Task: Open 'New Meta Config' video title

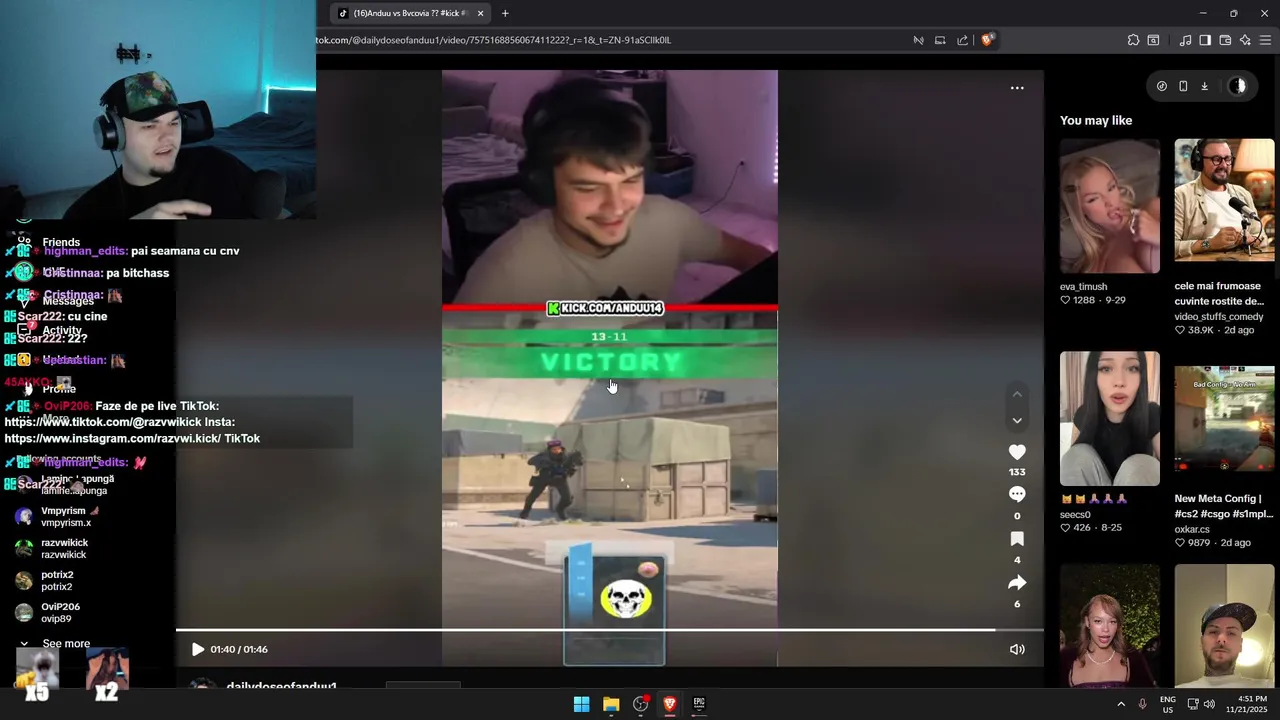Action: click(1224, 506)
